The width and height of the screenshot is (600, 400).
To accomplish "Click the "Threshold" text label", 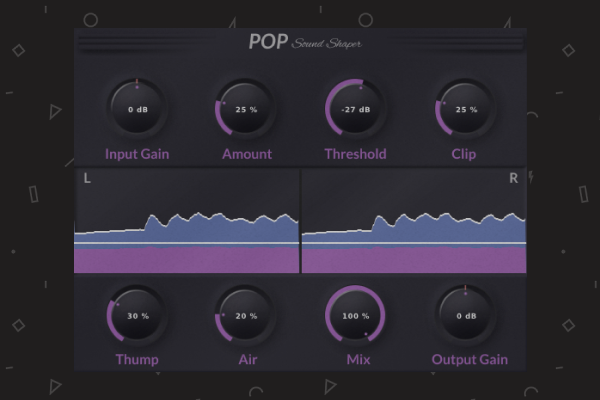I will pos(355,154).
